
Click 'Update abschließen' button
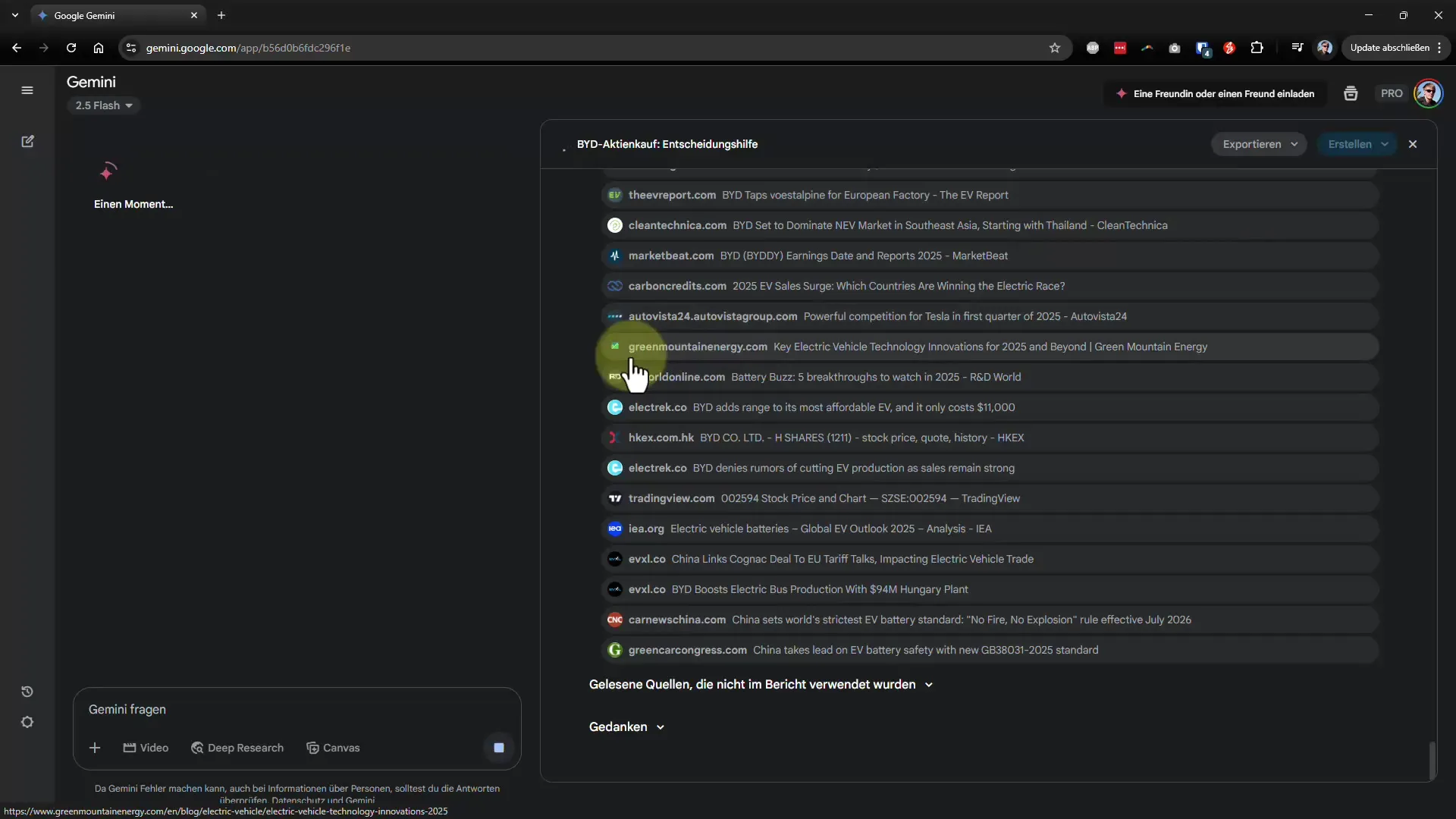pyautogui.click(x=1396, y=48)
